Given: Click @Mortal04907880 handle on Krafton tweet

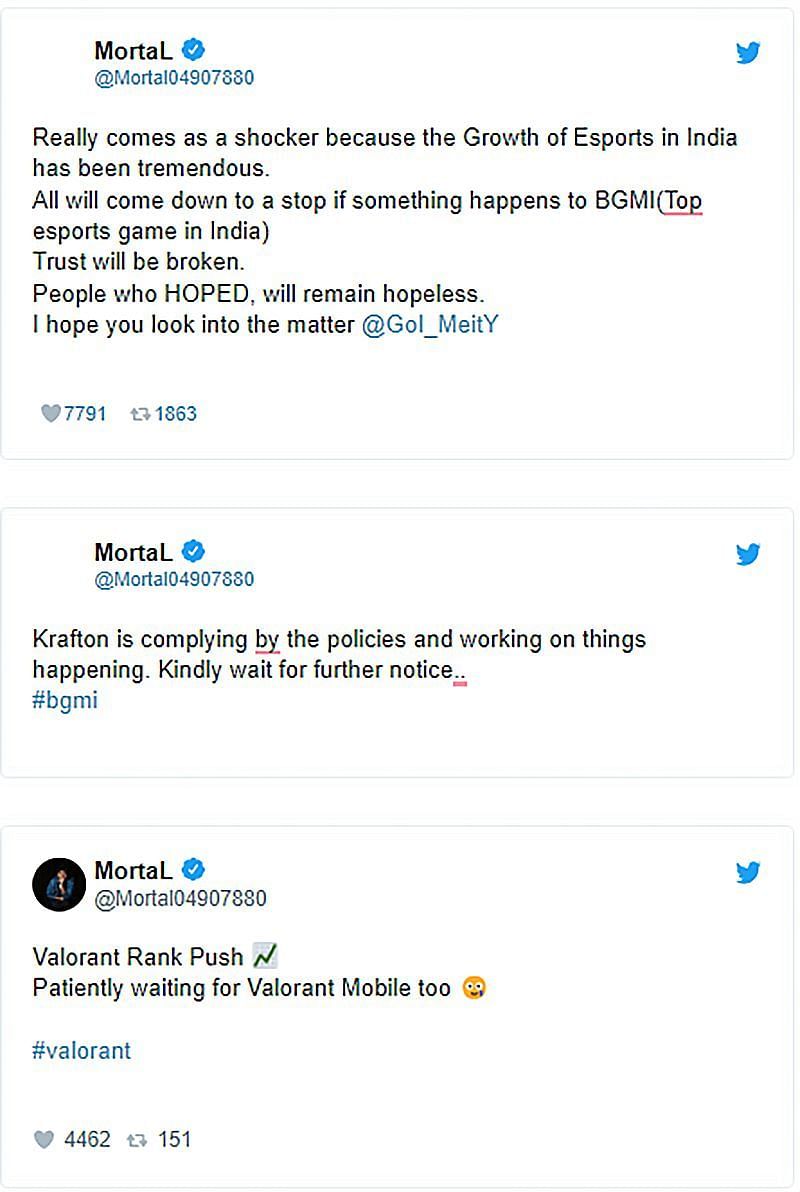Looking at the screenshot, I should coord(174,579).
